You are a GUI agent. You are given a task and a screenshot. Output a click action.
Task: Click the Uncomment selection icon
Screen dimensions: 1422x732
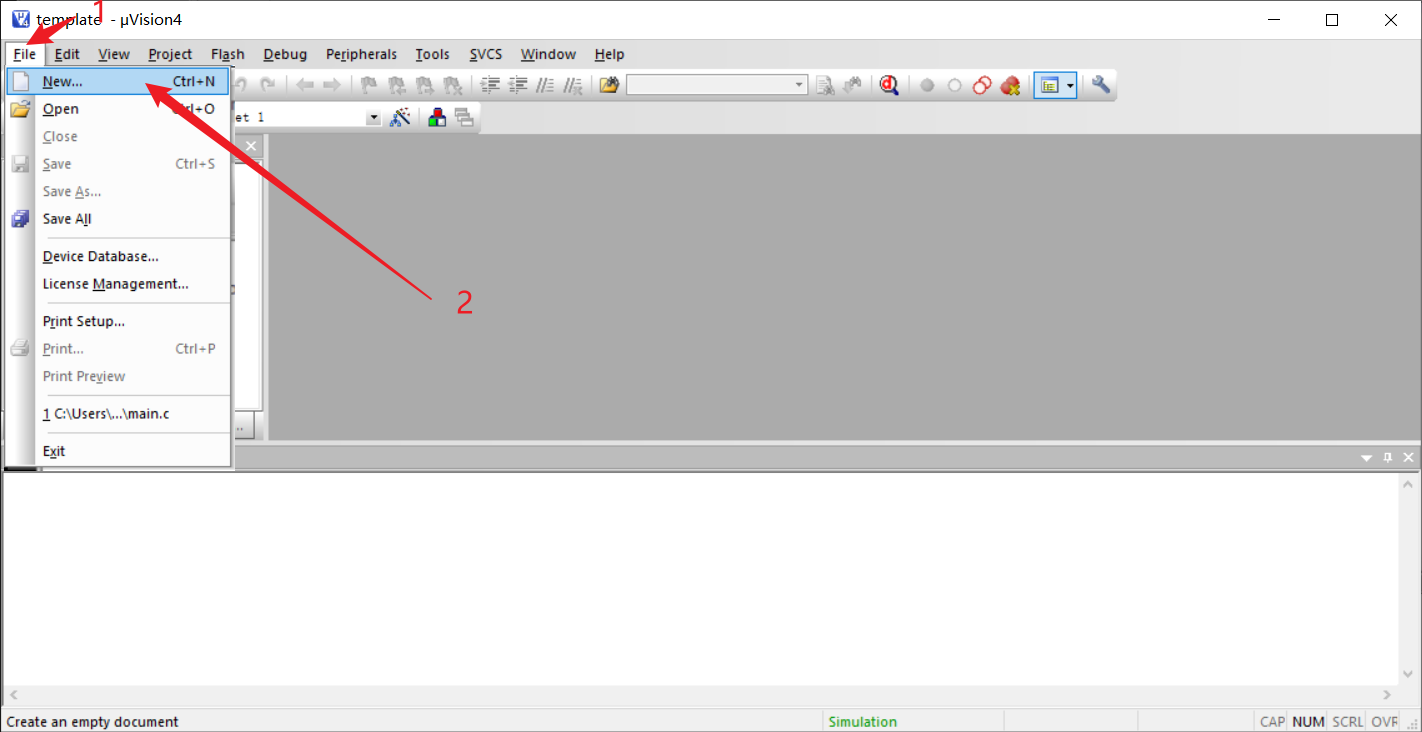[573, 85]
